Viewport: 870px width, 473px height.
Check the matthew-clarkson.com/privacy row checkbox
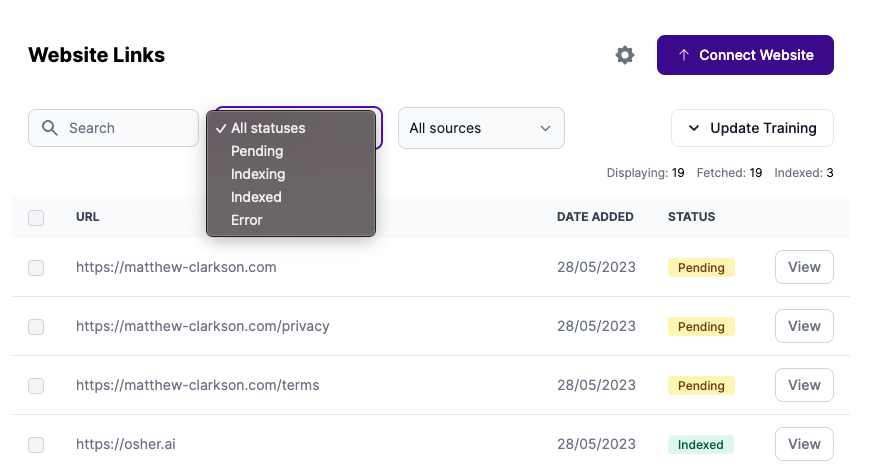click(x=36, y=326)
